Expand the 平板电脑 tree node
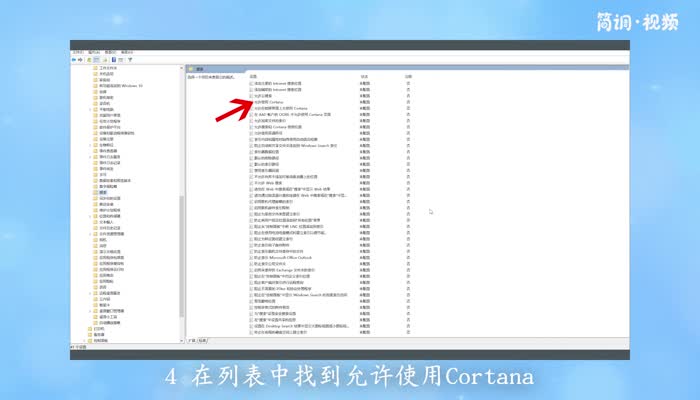The width and height of the screenshot is (700, 400). click(90, 109)
